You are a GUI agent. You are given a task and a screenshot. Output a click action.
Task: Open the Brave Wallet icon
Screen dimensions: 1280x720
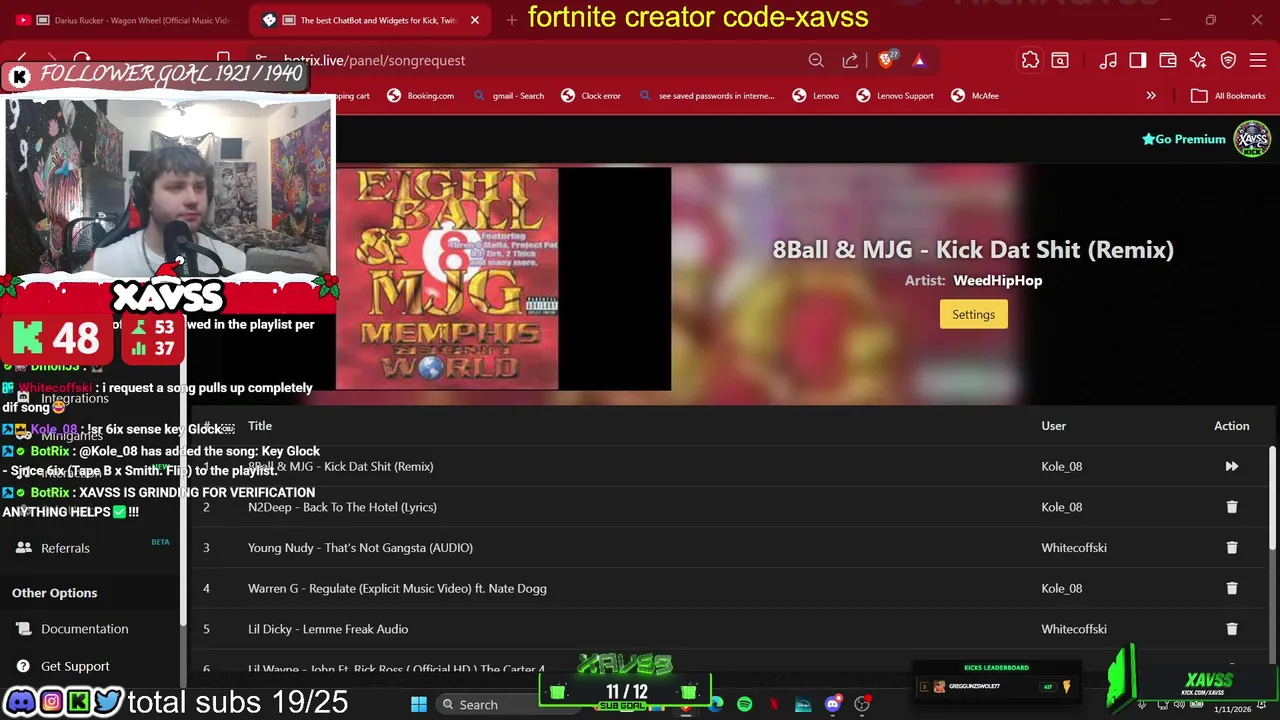tap(1168, 60)
